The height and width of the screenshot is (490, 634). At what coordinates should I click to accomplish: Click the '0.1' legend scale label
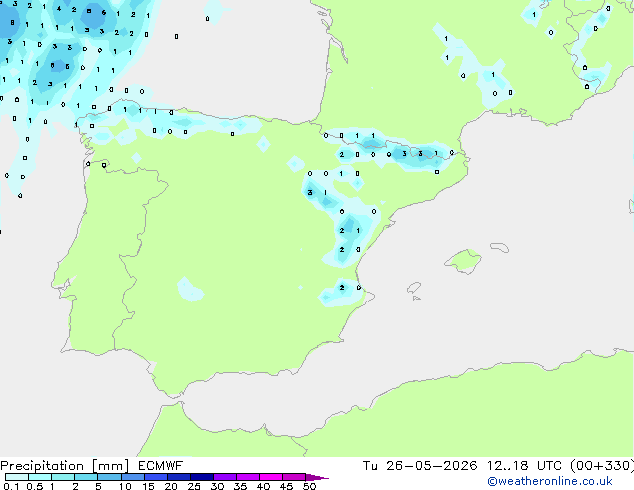coord(11,486)
